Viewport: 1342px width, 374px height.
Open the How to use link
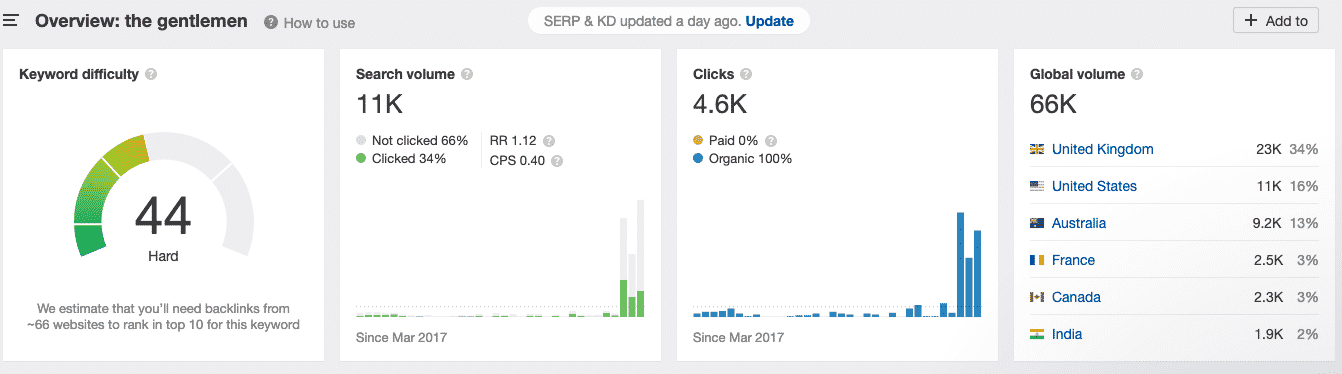[319, 22]
